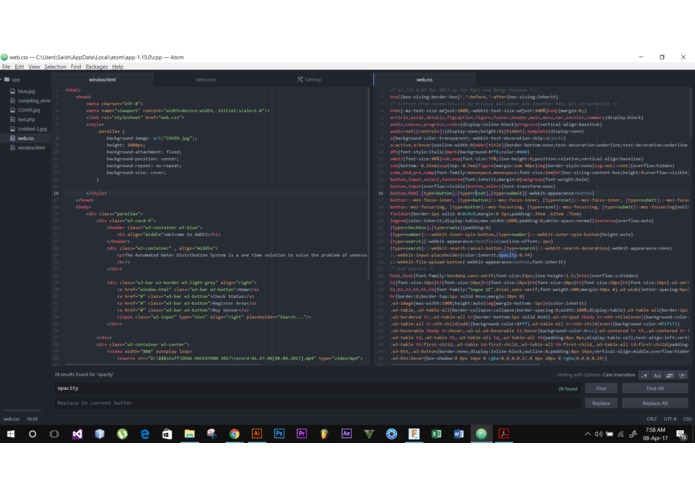This screenshot has height=494, width=695.
Task: Click the folder icon beside cpp
Action: pyautogui.click(x=7, y=79)
